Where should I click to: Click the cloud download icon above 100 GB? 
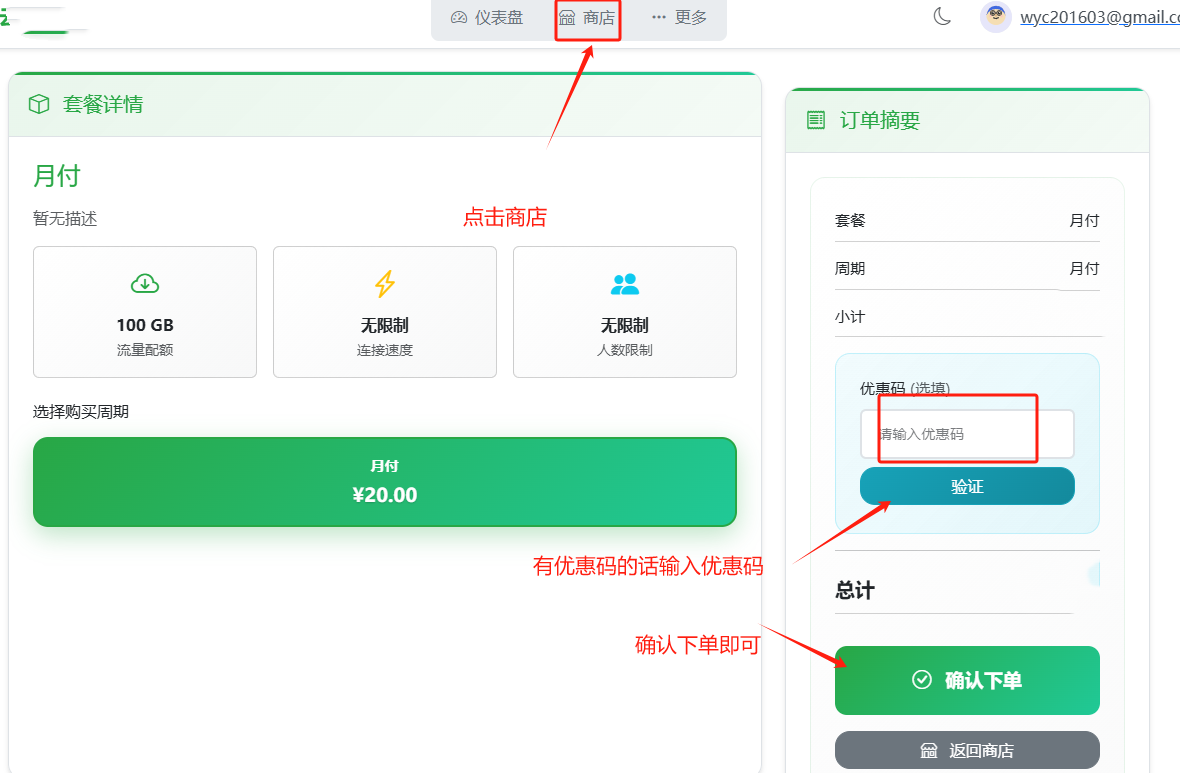coord(144,284)
